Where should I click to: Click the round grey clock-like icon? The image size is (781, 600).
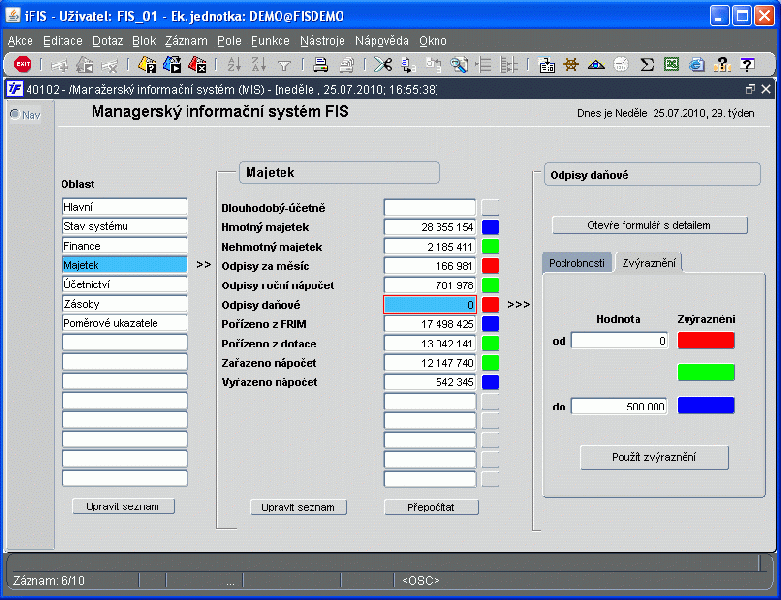click(621, 64)
